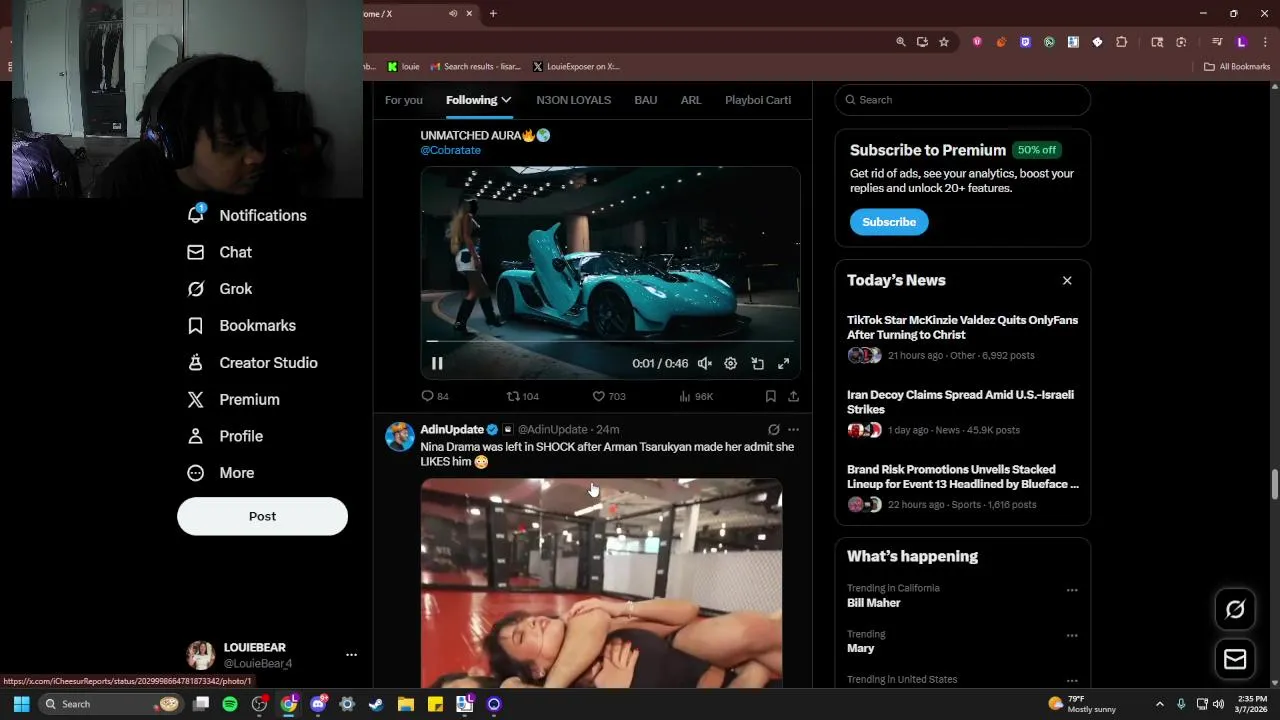Focus the X Search field
The width and height of the screenshot is (1280, 720).
tap(963, 100)
